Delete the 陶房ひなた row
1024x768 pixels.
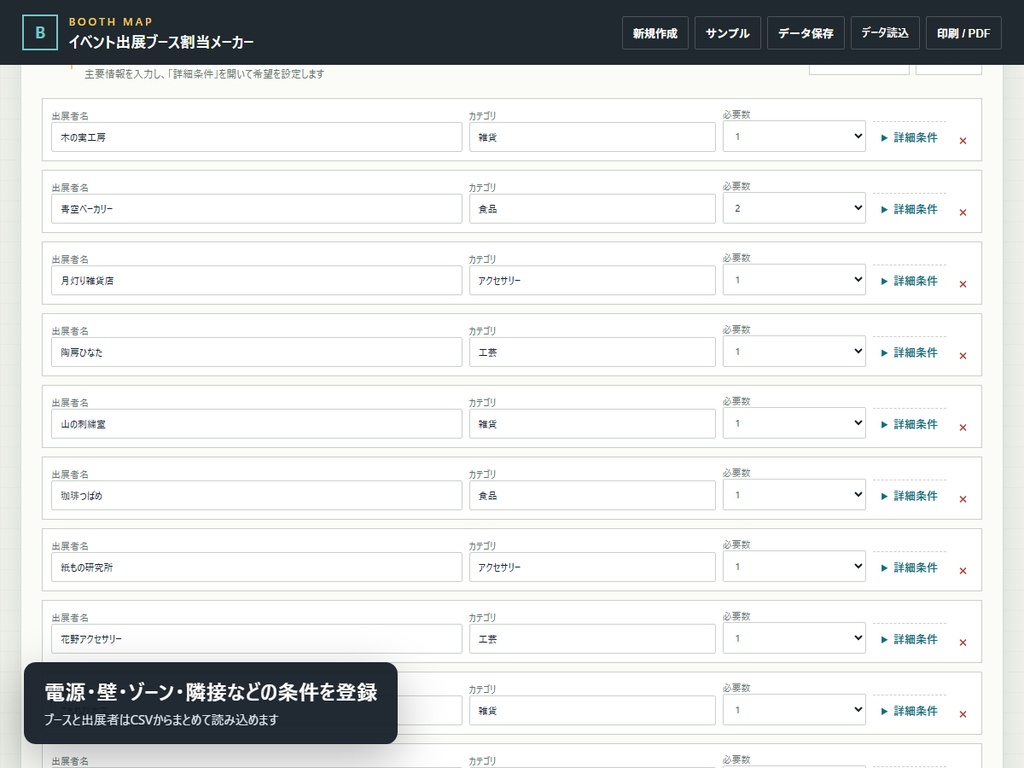(963, 356)
